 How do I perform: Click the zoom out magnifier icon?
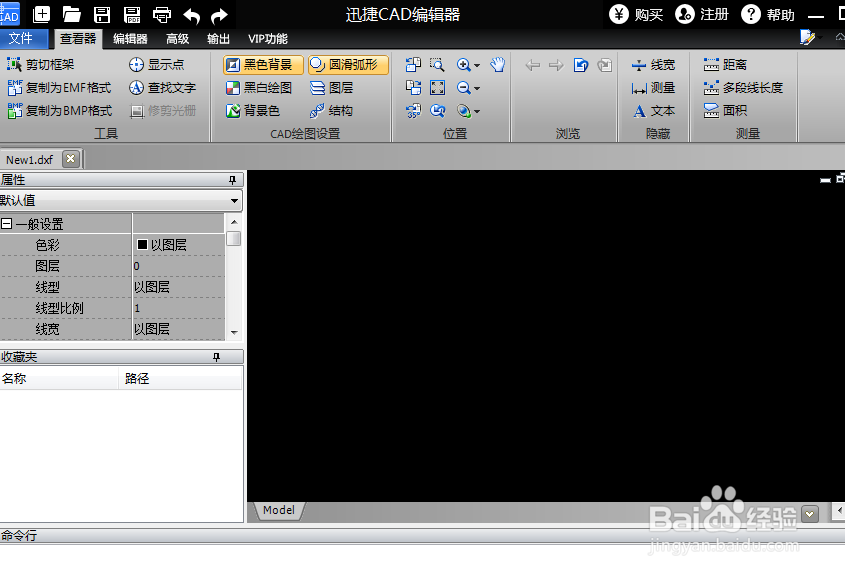pyautogui.click(x=463, y=88)
